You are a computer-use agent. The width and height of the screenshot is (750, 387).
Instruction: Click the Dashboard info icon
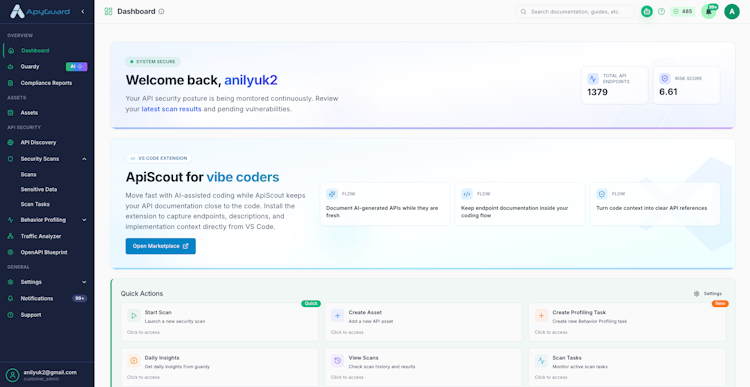[161, 11]
